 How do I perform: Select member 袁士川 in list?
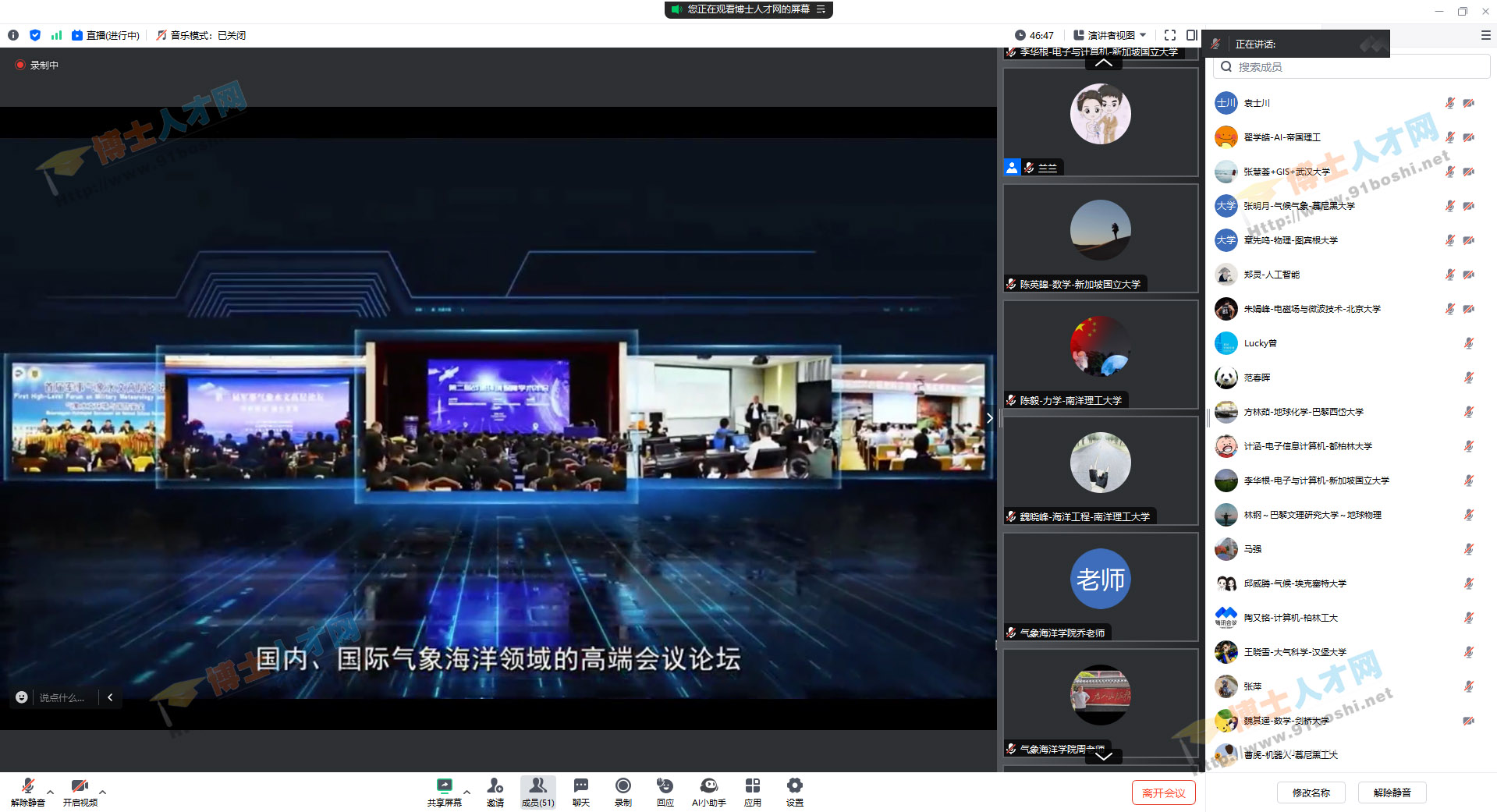1350,103
